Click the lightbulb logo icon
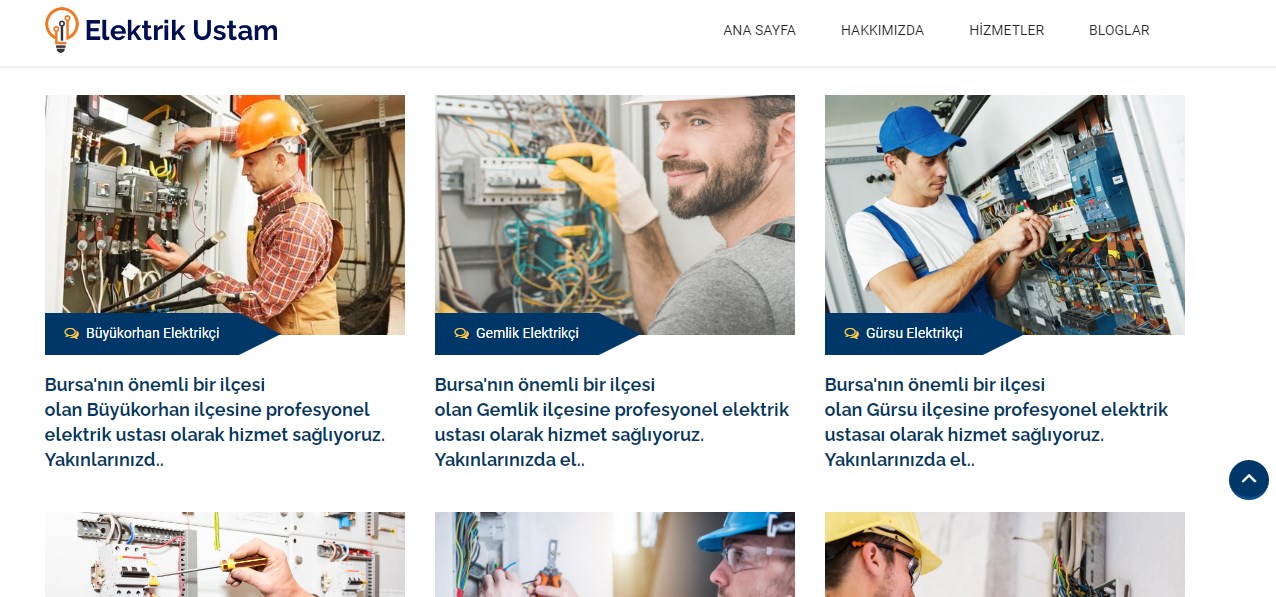The image size is (1276, 597). coord(62,30)
